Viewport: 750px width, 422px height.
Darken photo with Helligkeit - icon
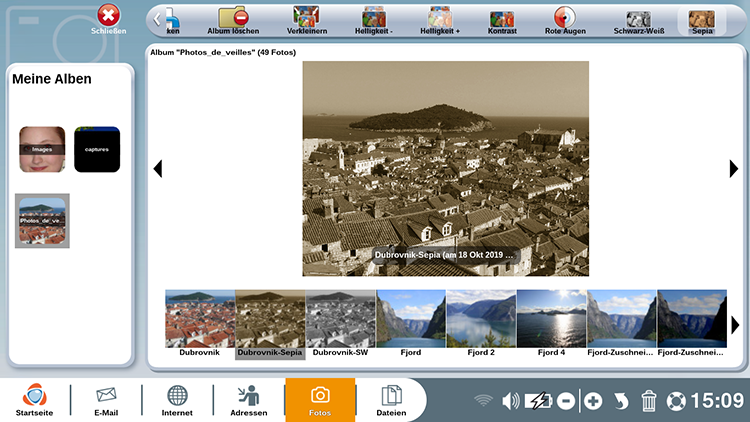pos(374,22)
